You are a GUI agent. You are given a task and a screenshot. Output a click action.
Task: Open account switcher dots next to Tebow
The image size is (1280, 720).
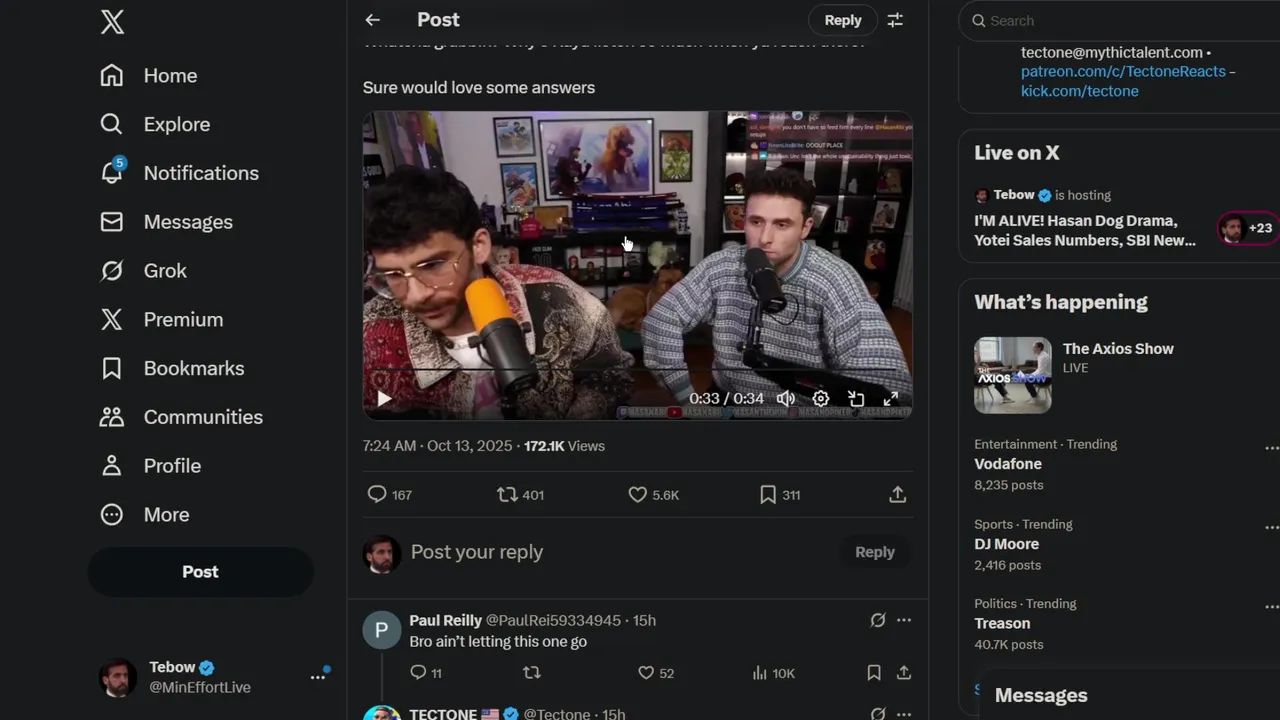[318, 677]
